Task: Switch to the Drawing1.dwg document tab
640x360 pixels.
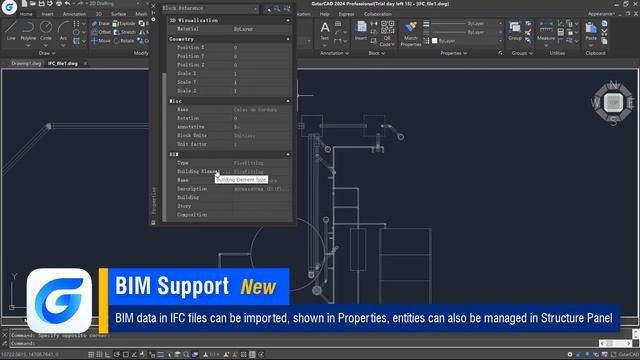Action: coord(26,64)
